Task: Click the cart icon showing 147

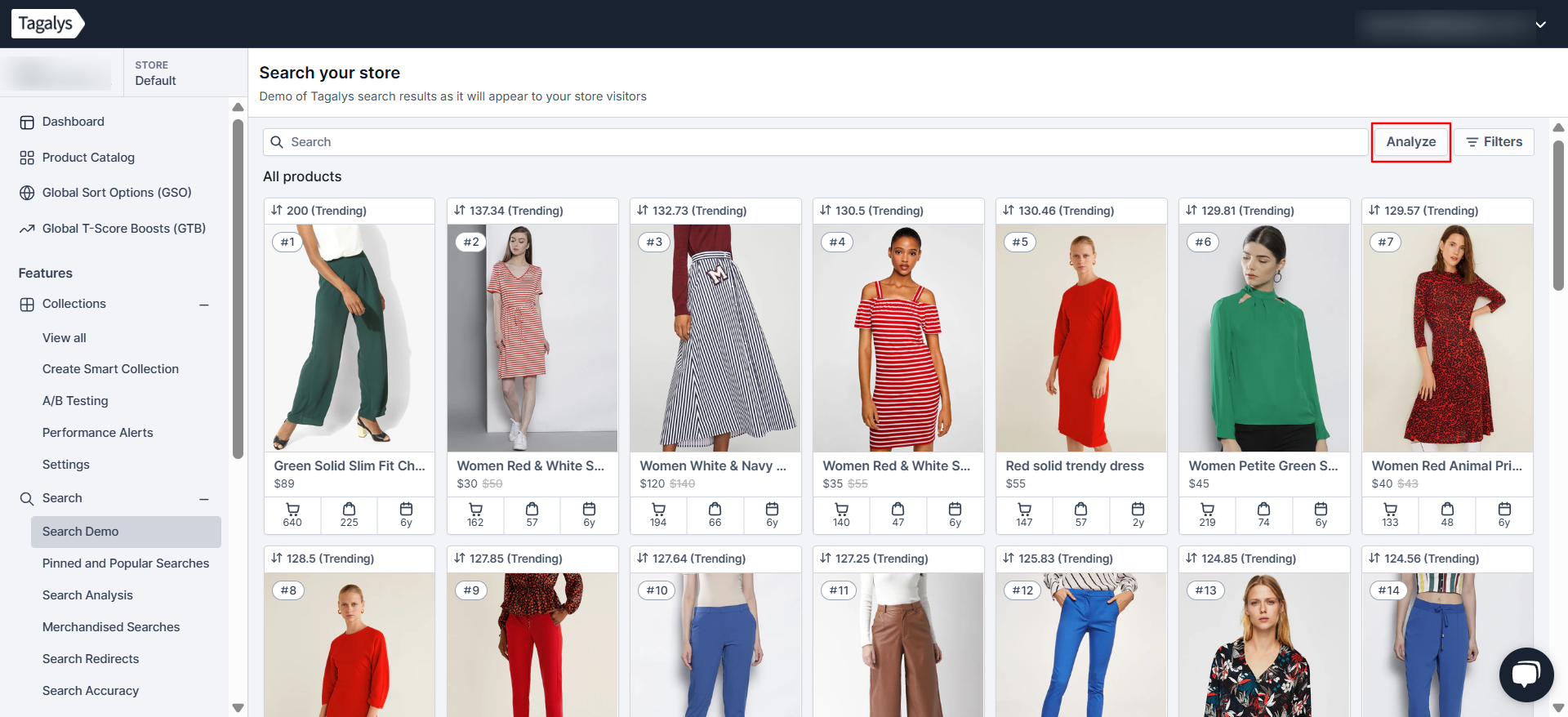Action: (1024, 509)
